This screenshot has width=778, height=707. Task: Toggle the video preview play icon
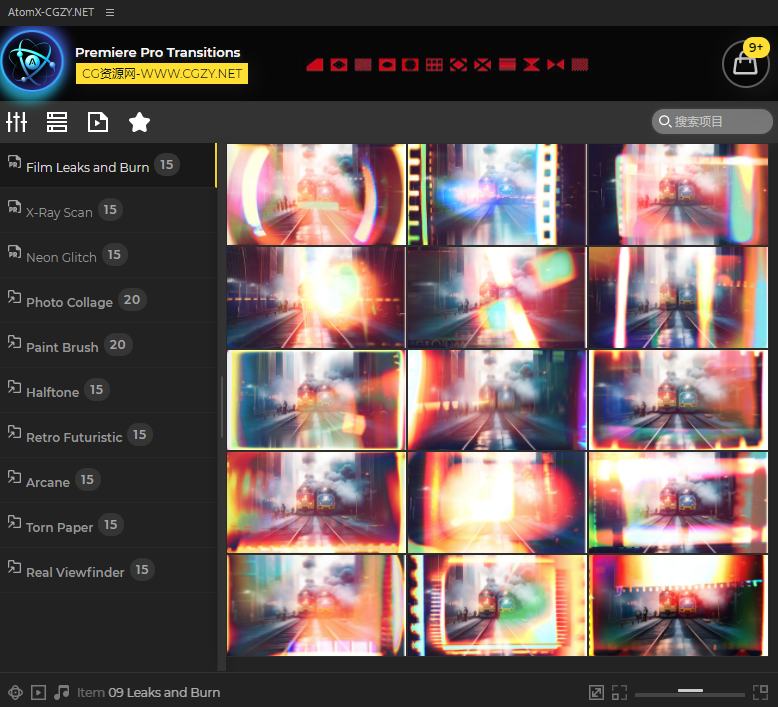click(x=38, y=692)
